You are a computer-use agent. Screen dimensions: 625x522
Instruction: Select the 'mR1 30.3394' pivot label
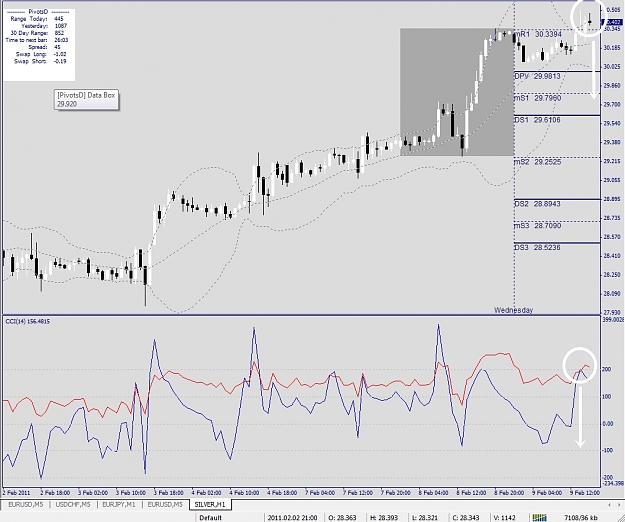(538, 35)
